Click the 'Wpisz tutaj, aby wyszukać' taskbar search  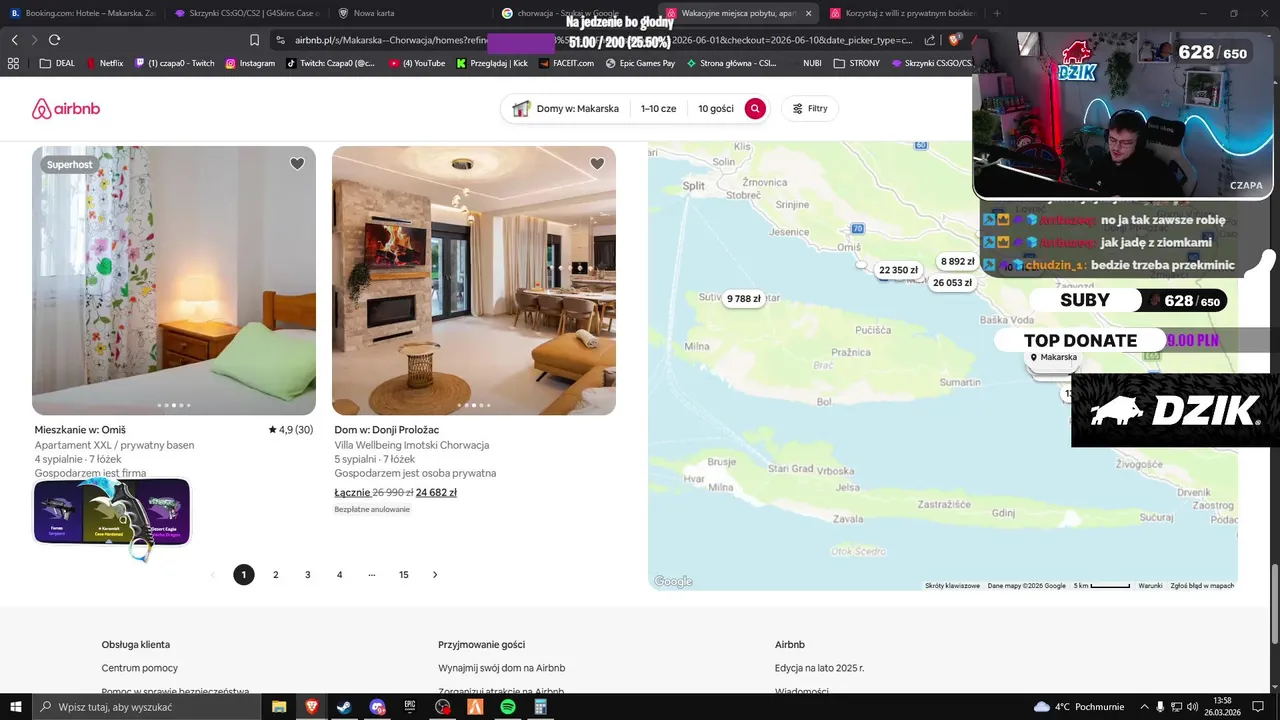146,706
